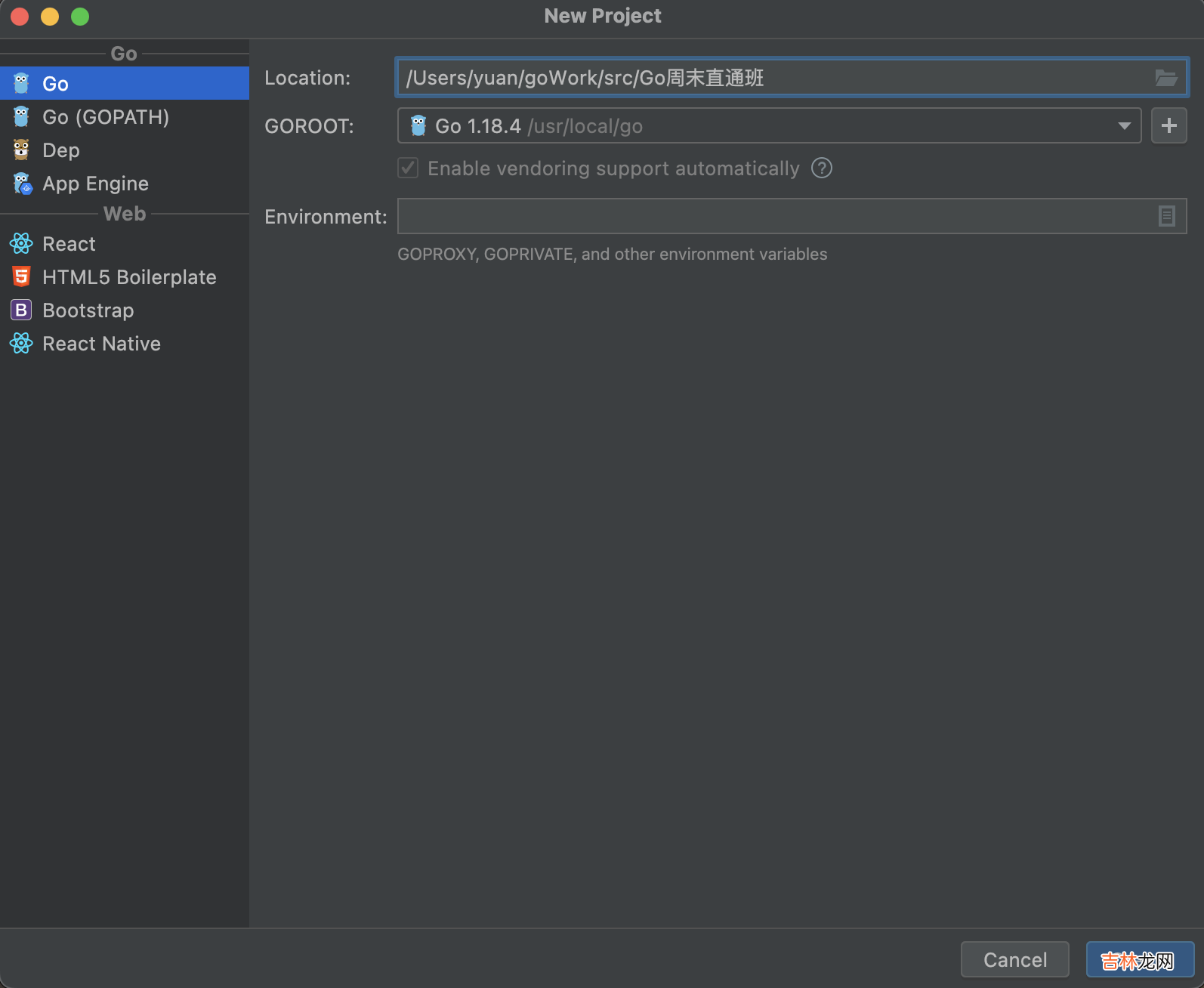This screenshot has height=988, width=1204.
Task: Select Go project type in sidebar
Action: tap(125, 83)
